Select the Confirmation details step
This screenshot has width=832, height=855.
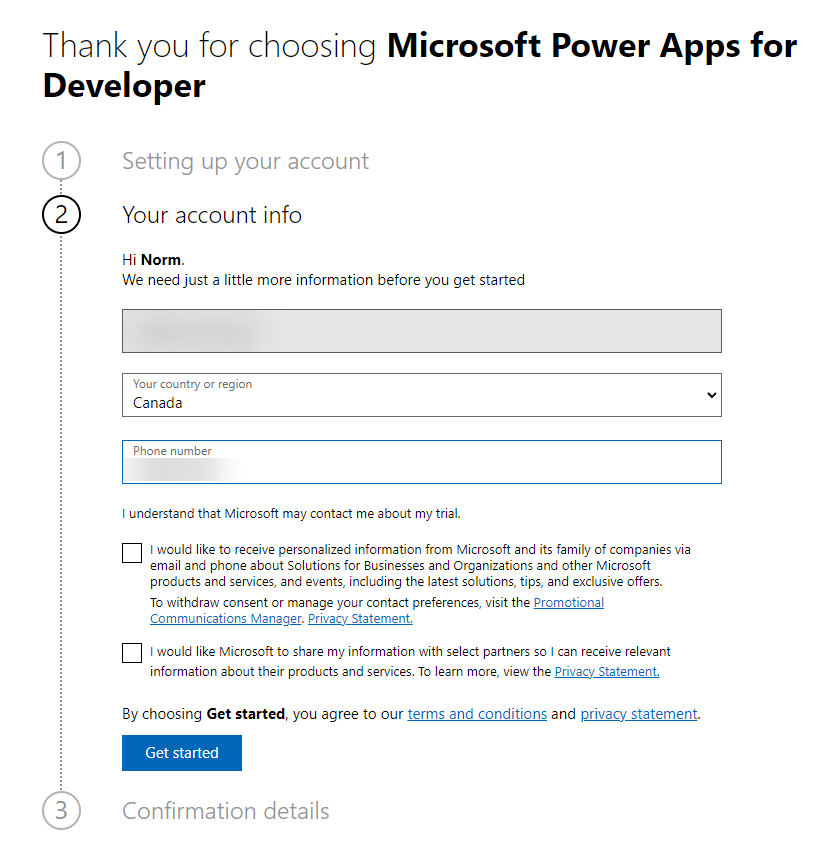tap(225, 811)
